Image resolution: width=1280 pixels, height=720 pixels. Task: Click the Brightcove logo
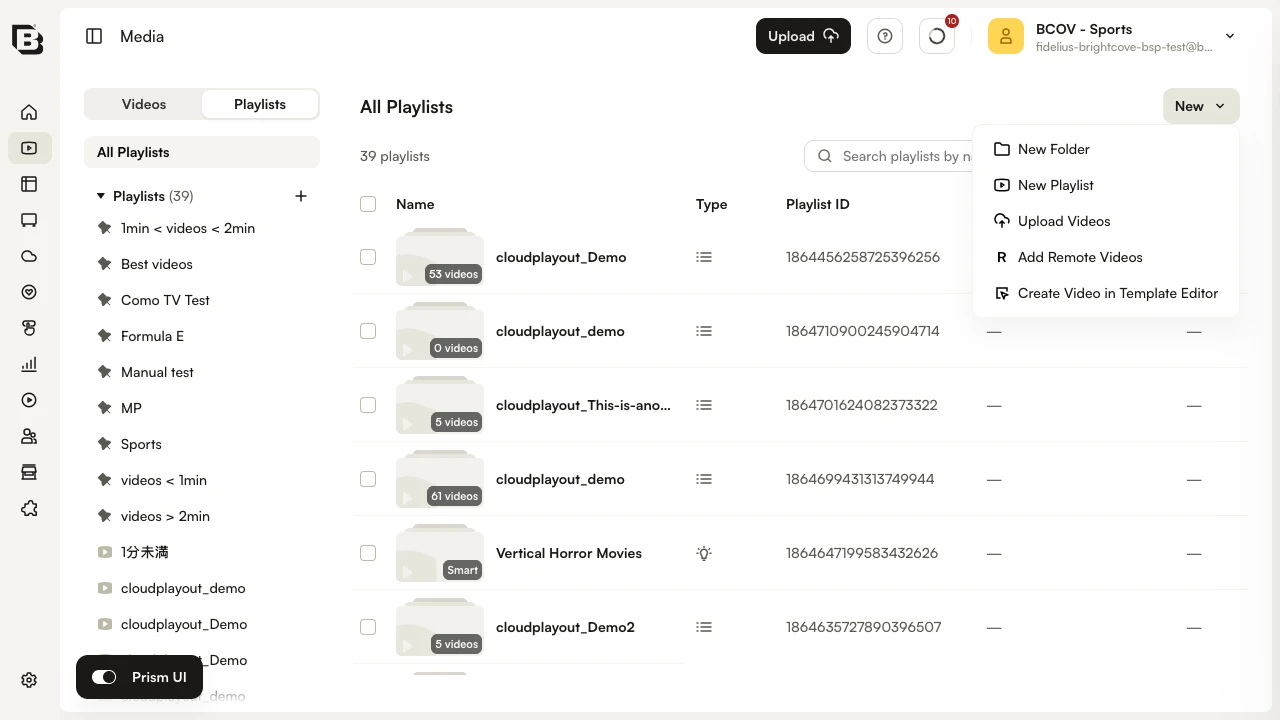point(28,38)
